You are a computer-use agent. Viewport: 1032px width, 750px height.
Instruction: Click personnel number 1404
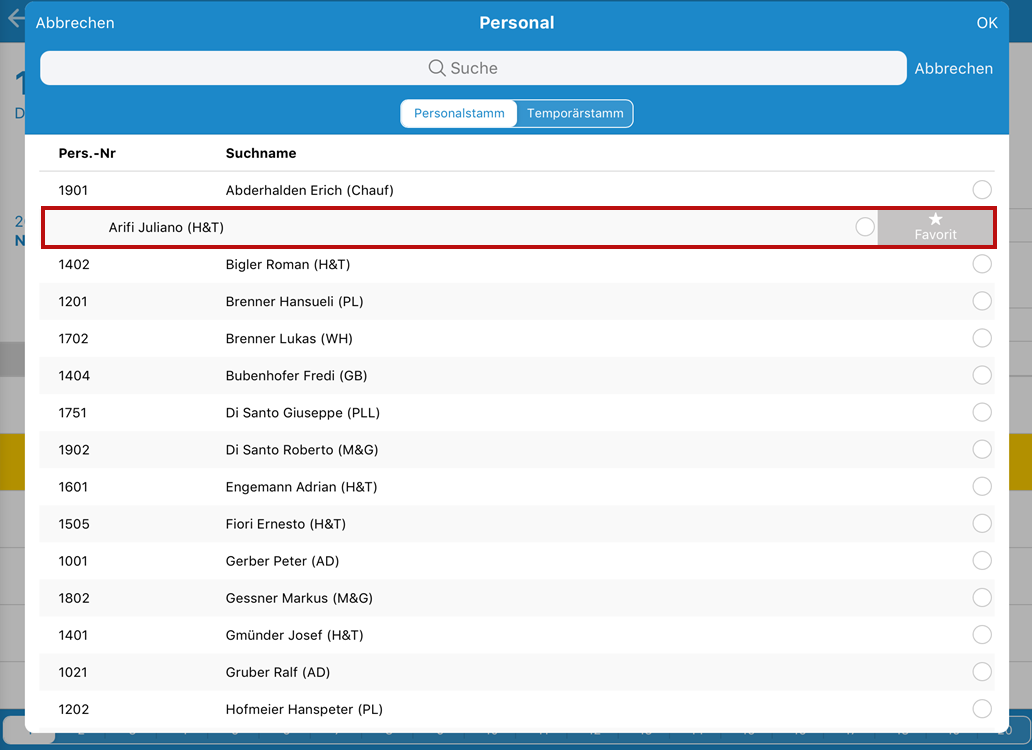(x=74, y=376)
